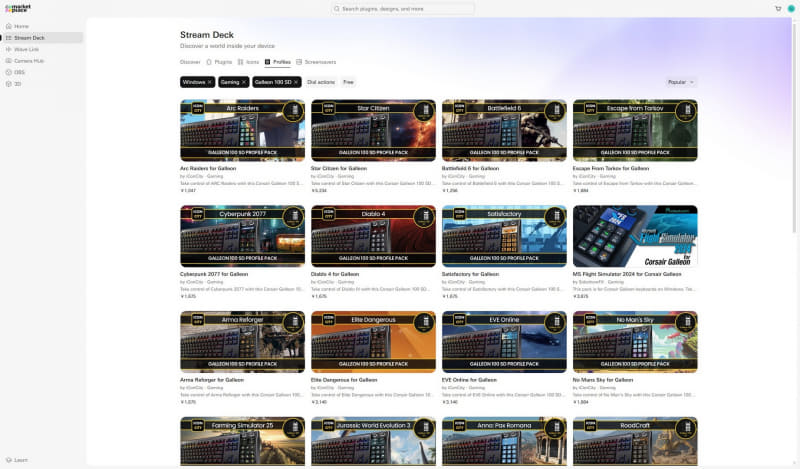The height and width of the screenshot is (469, 800).
Task: Toggle the Free filter
Action: pos(348,82)
